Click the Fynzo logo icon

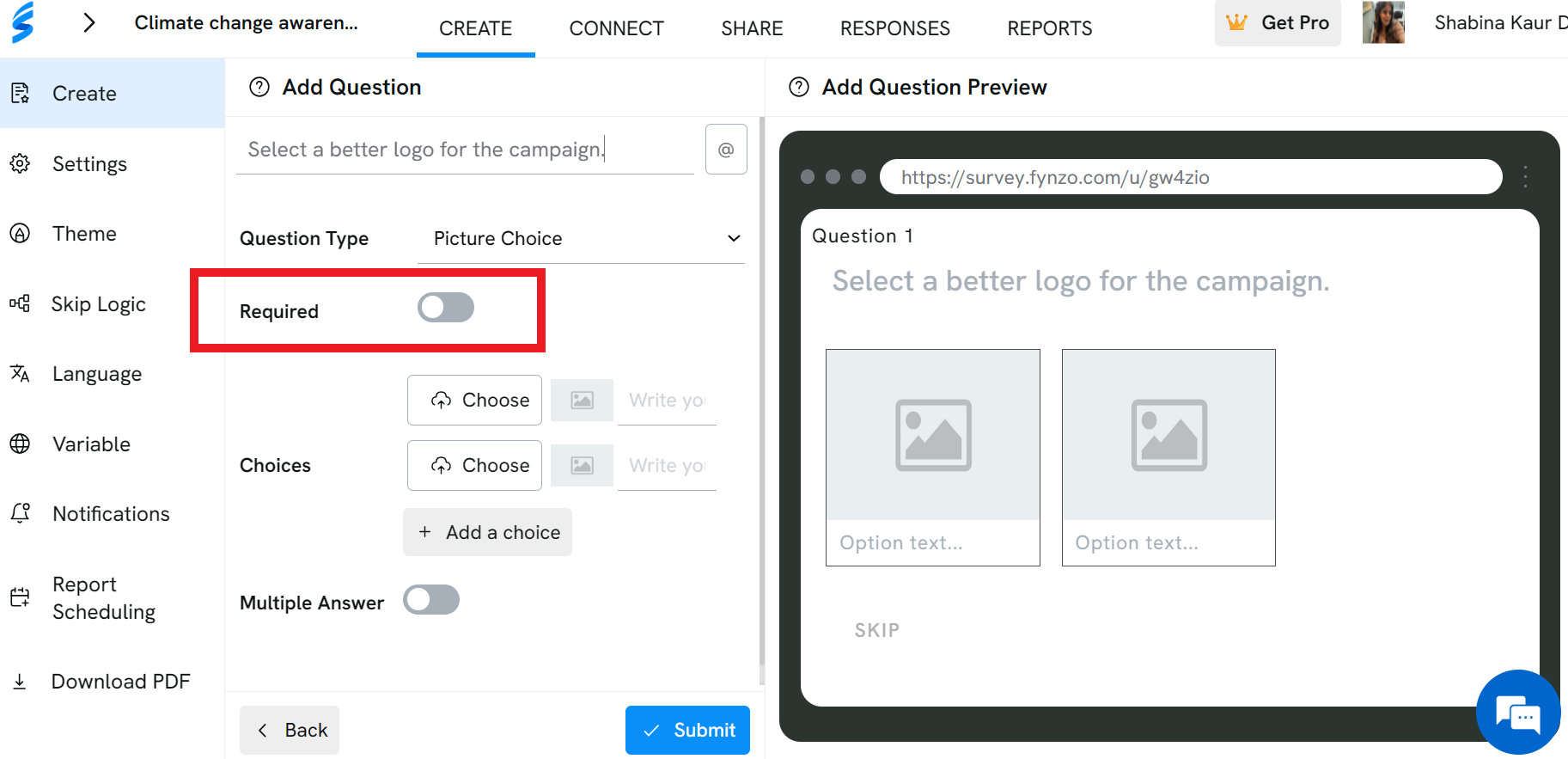(23, 22)
